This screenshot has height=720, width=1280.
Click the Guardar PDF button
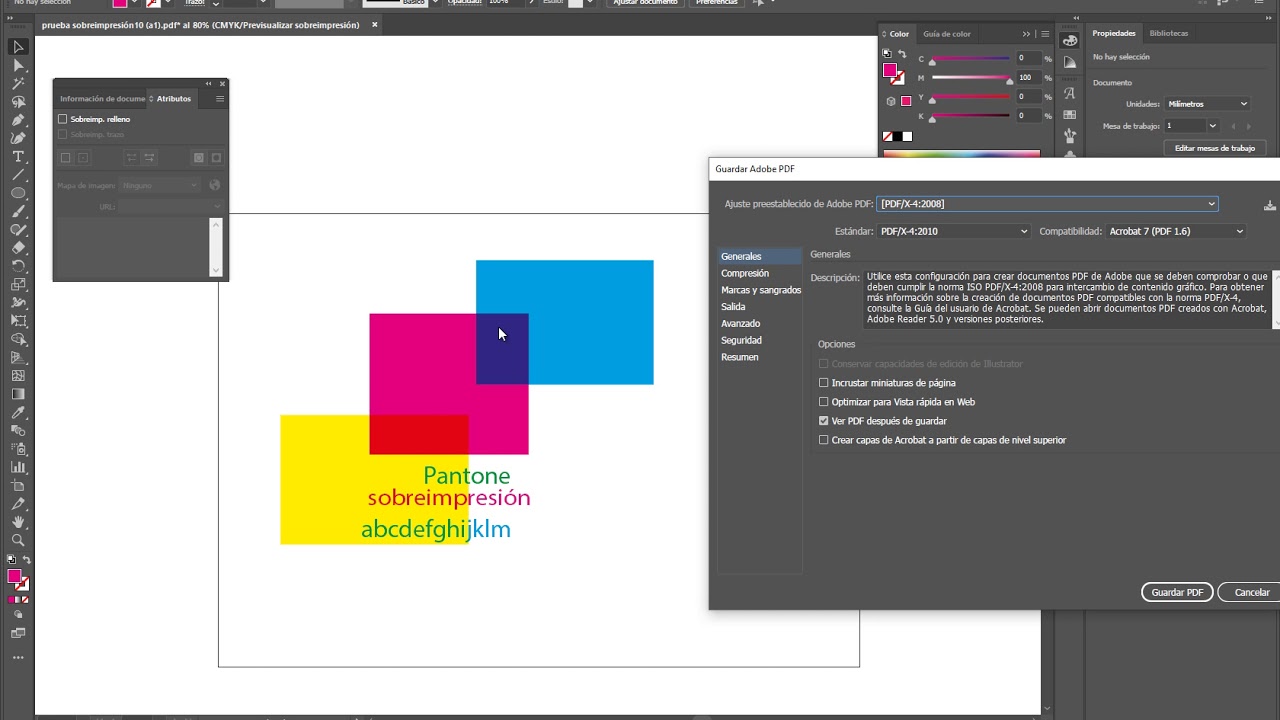(1177, 593)
